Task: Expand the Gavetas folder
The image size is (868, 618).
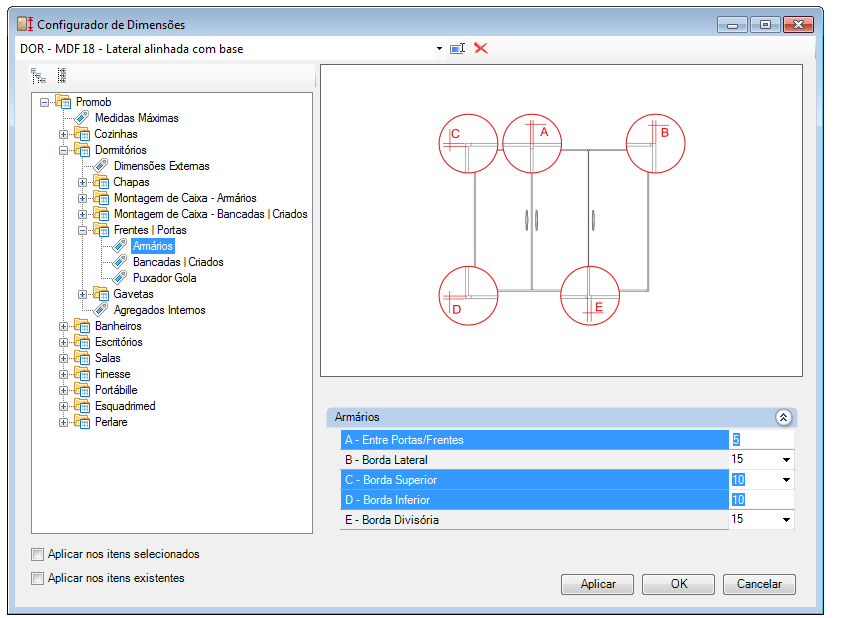Action: (x=82, y=295)
